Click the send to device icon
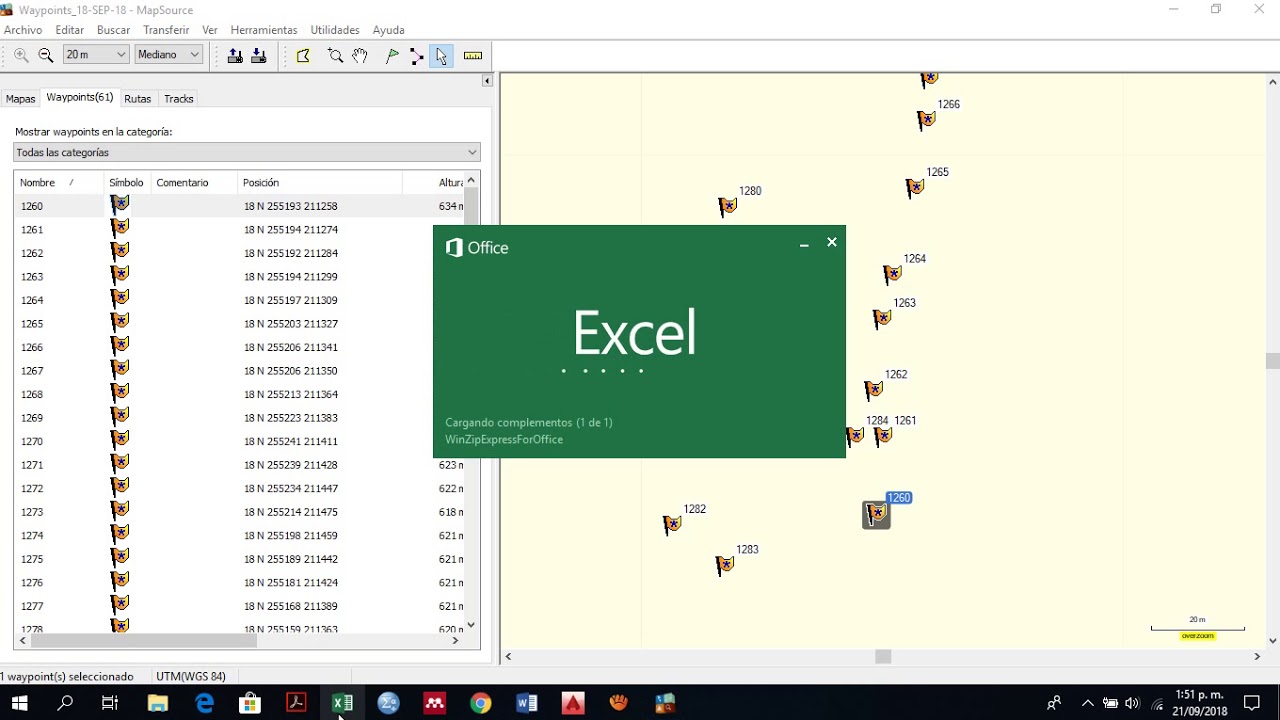This screenshot has width=1280, height=720. [235, 56]
